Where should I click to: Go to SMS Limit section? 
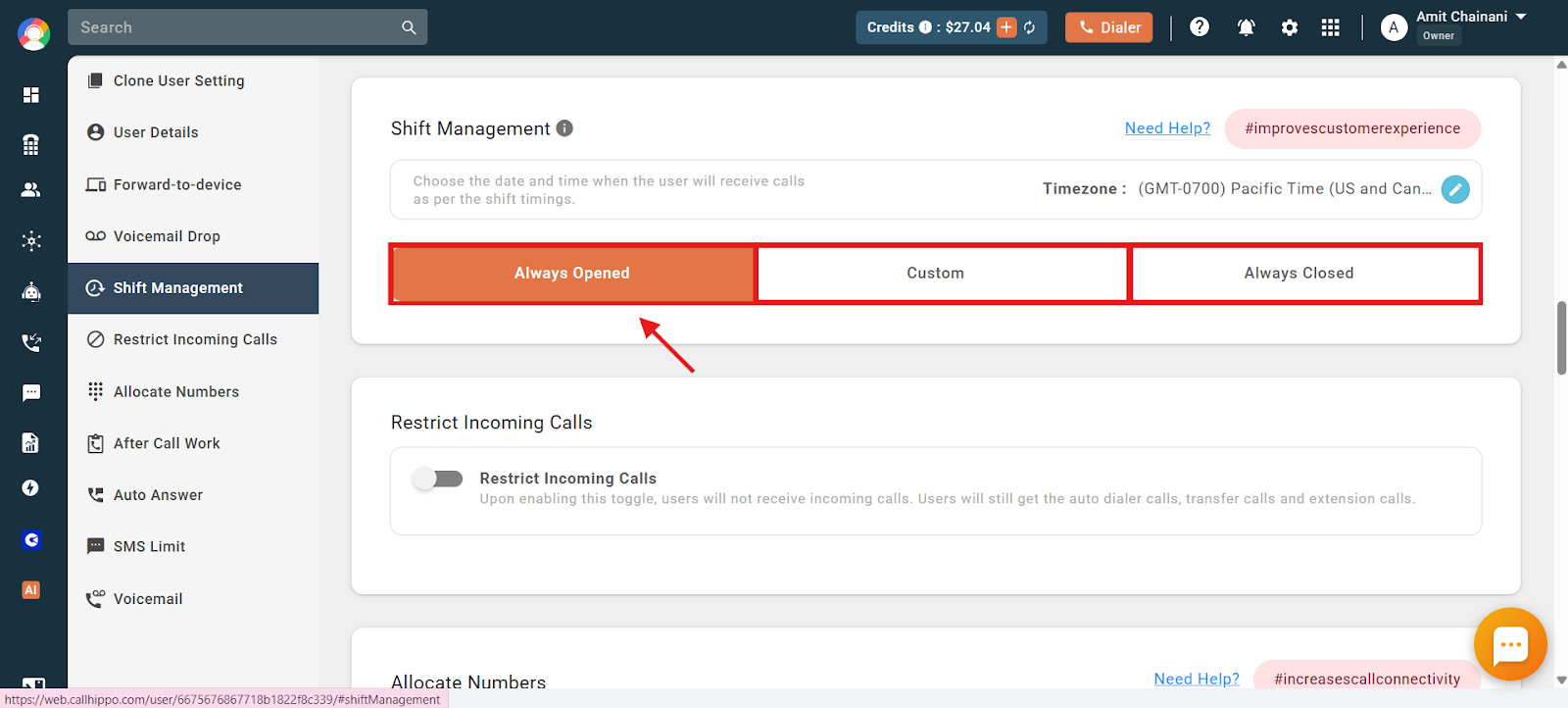pyautogui.click(x=193, y=546)
